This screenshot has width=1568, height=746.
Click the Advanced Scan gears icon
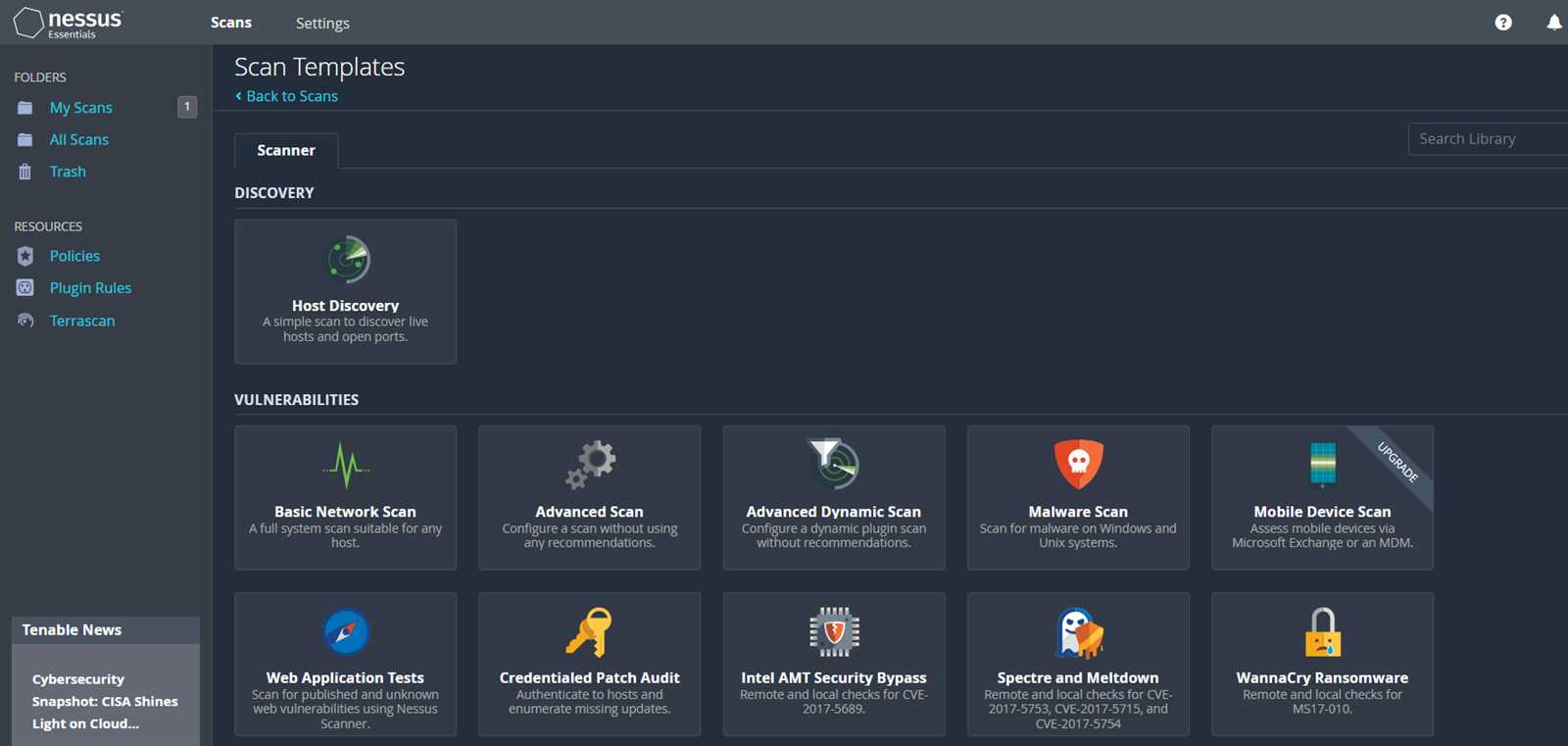tap(590, 465)
